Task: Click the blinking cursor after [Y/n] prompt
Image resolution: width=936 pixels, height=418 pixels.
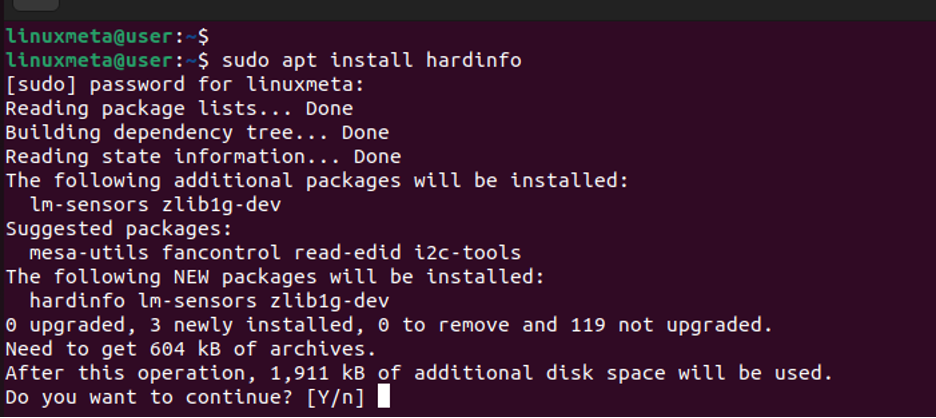Action: coord(384,397)
